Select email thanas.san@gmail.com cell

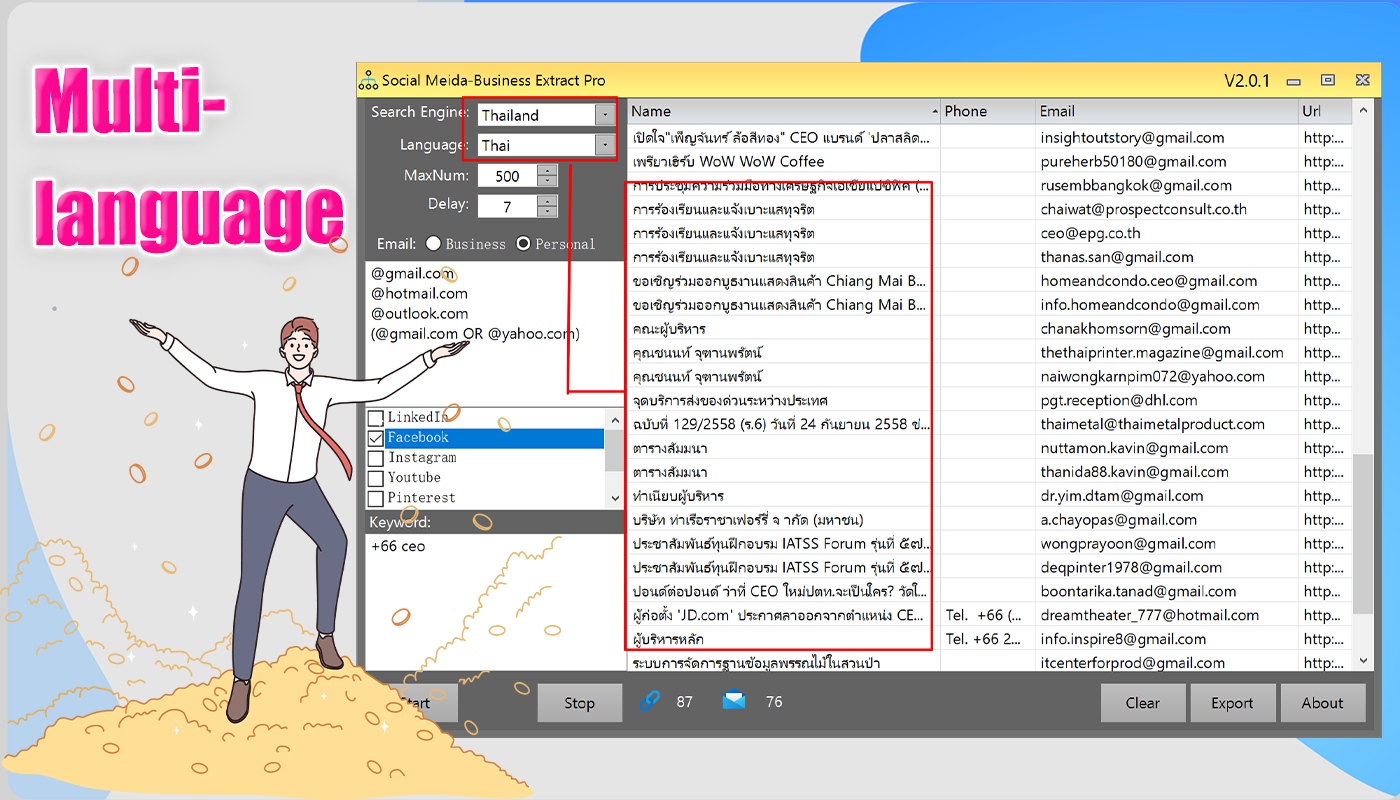[x=1166, y=257]
